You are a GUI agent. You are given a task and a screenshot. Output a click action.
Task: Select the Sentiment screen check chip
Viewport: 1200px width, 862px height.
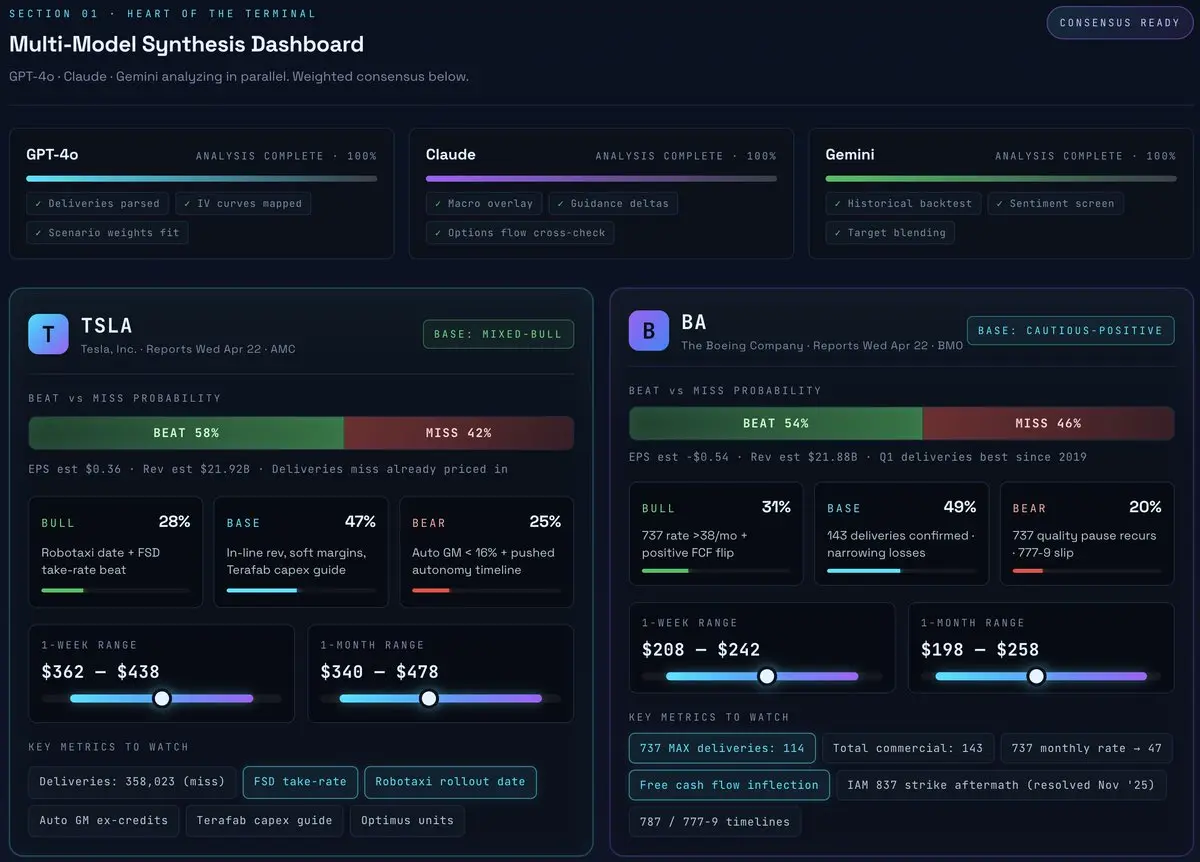(x=1055, y=203)
